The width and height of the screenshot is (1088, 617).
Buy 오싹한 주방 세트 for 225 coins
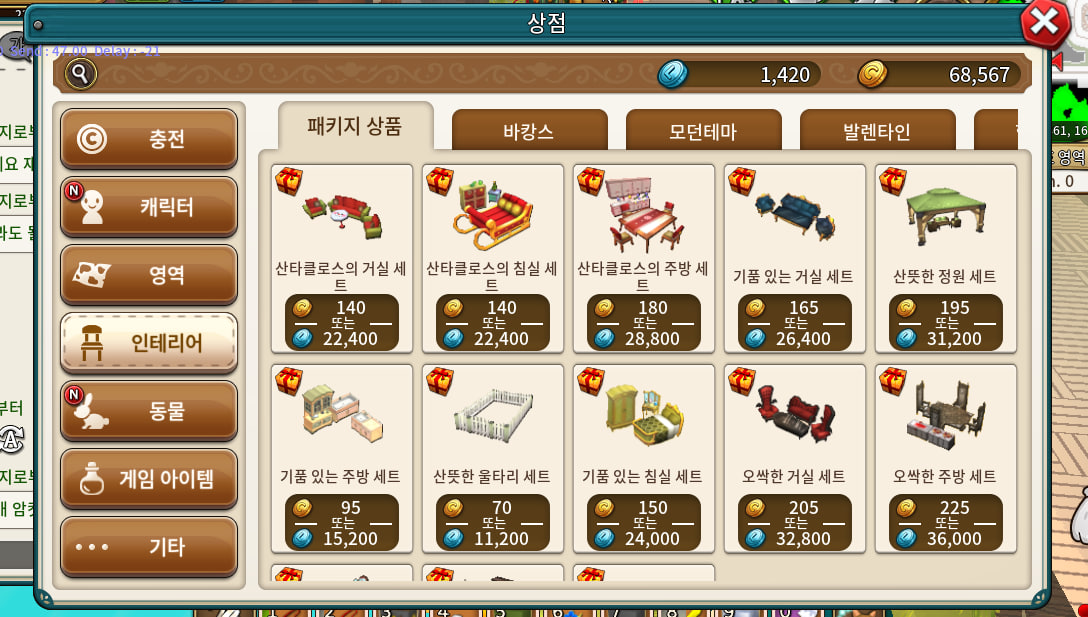pyautogui.click(x=946, y=523)
